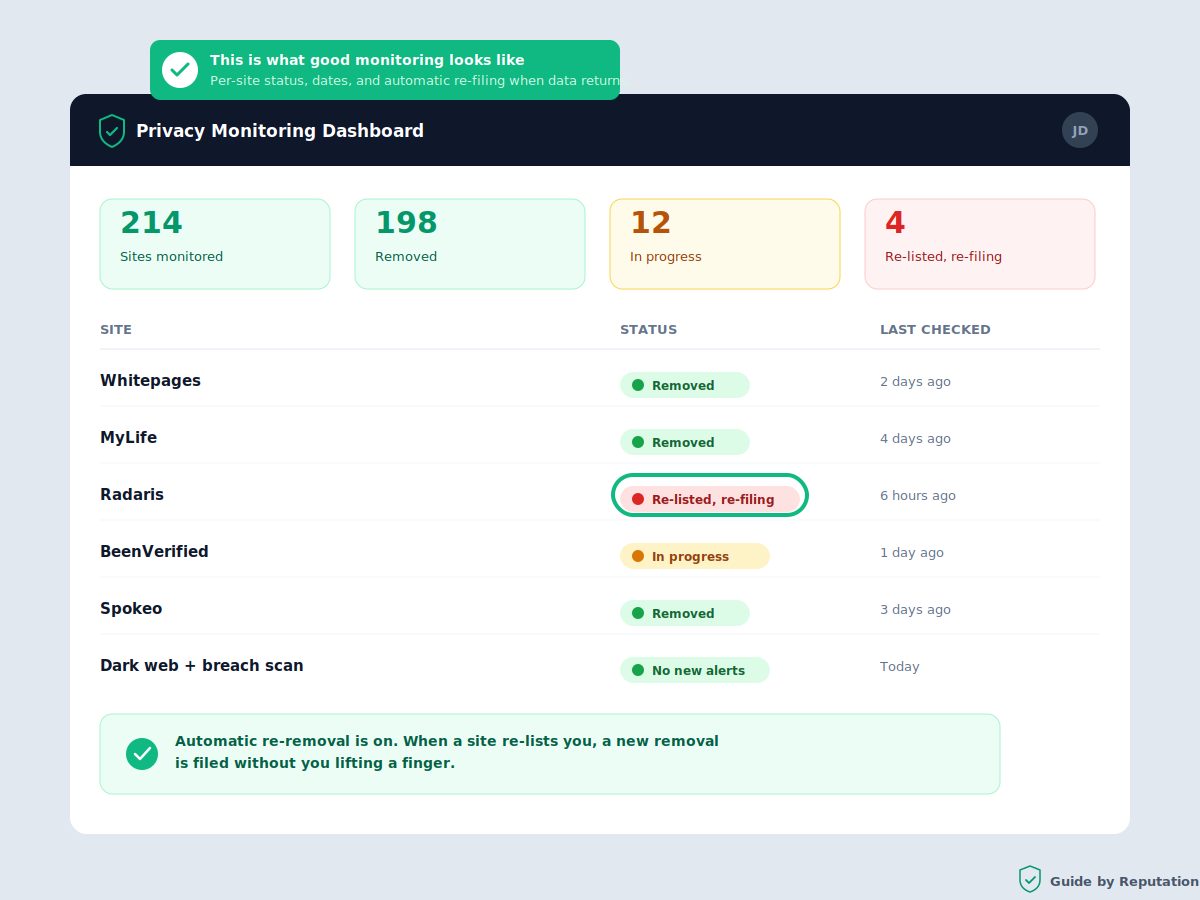Screen dimensions: 1200x900
Task: Click the checkmark icon in the green banner
Action: click(x=180, y=70)
